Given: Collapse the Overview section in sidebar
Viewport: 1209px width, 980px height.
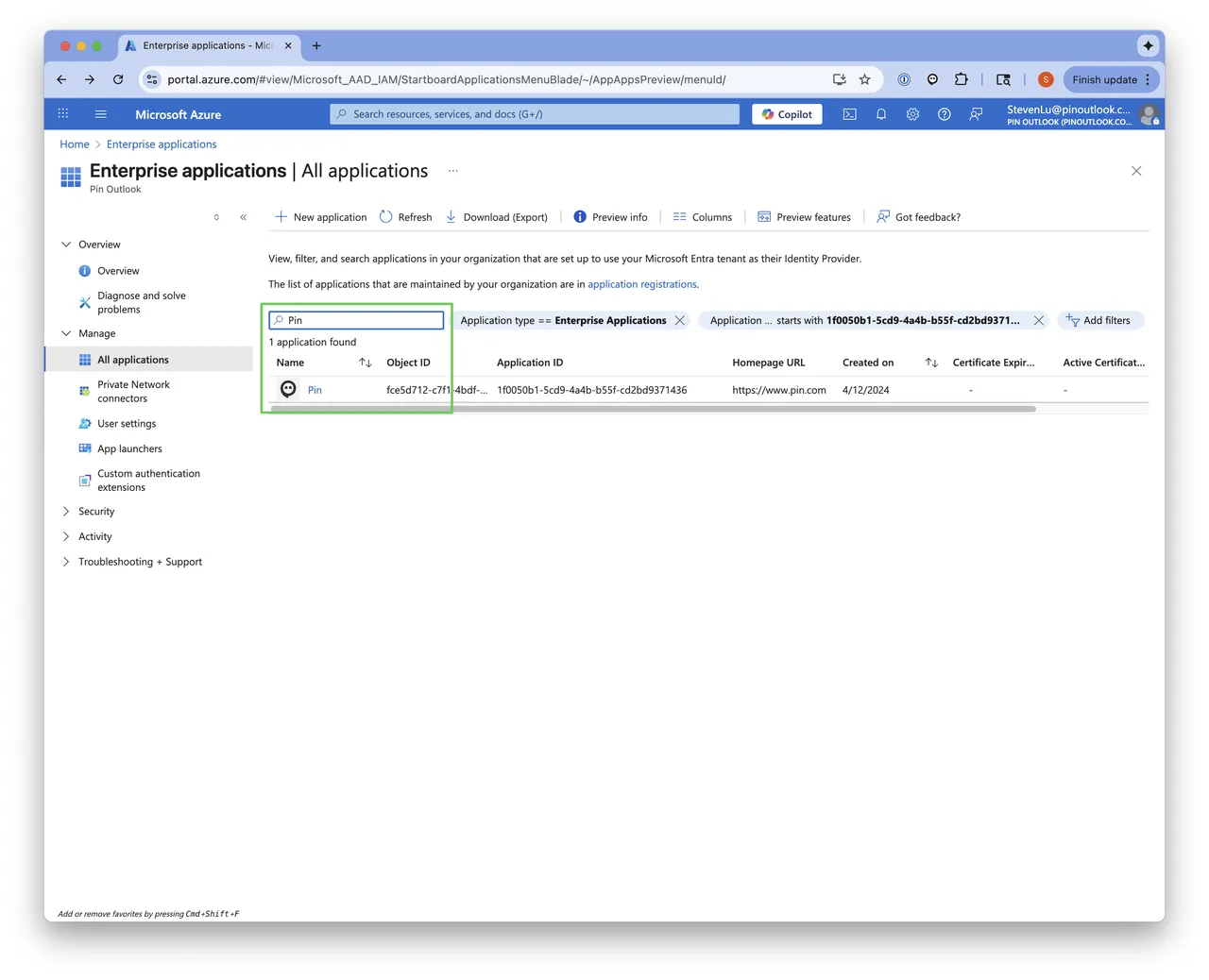Looking at the screenshot, I should pyautogui.click(x=66, y=245).
